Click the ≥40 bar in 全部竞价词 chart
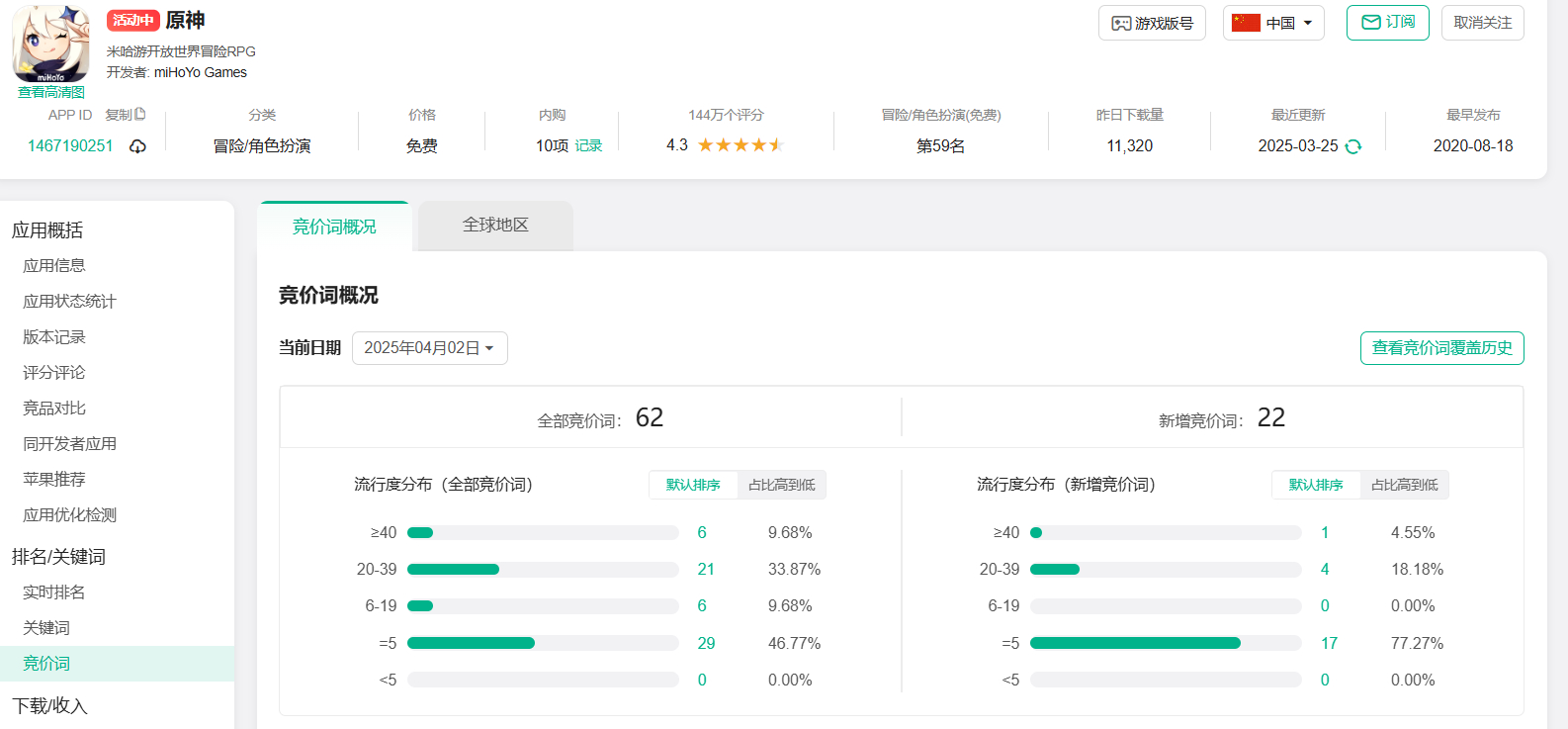The height and width of the screenshot is (729, 1568). pyautogui.click(x=543, y=532)
